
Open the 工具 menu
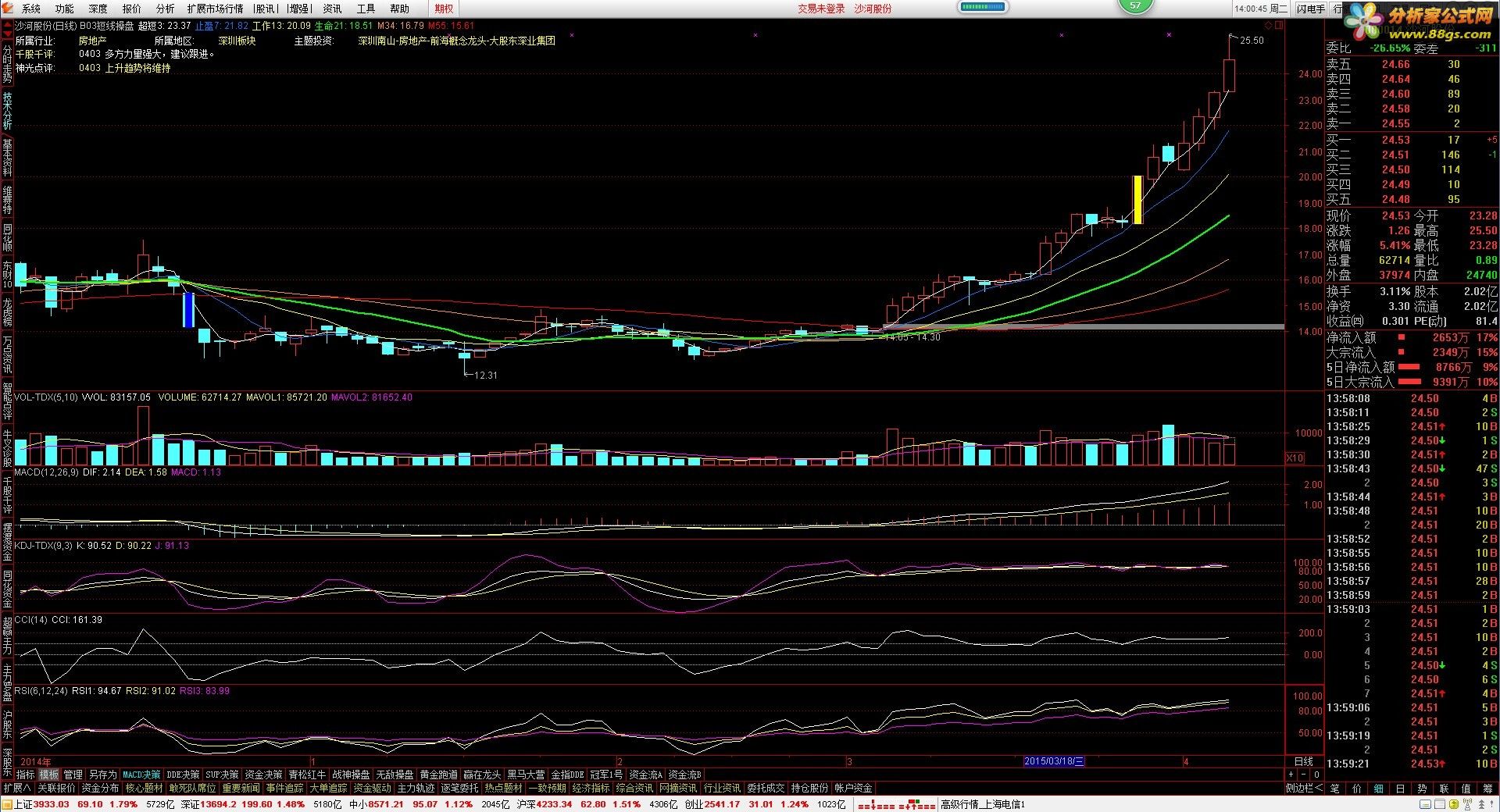[x=366, y=9]
